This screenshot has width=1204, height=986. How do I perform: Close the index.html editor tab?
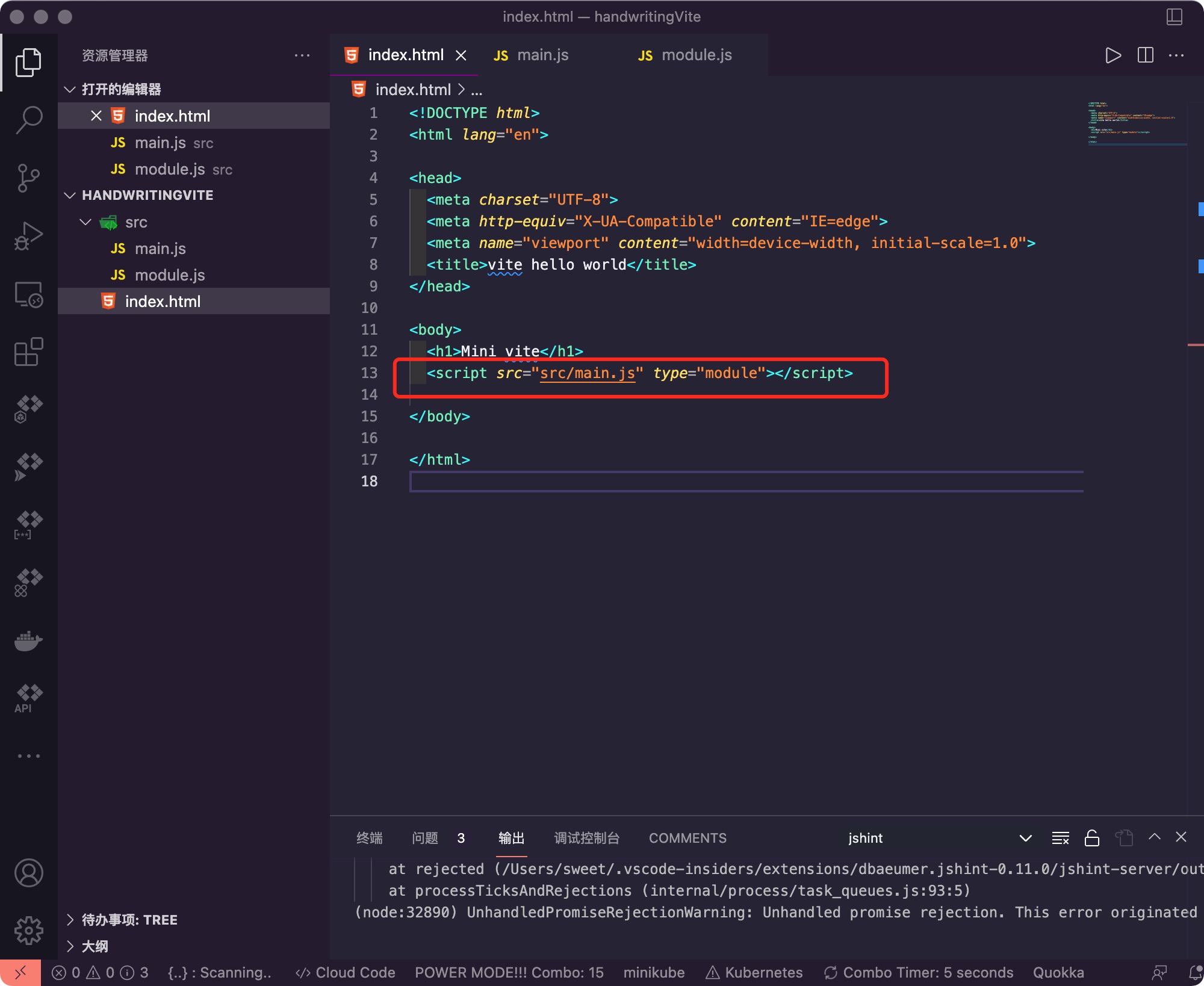[x=461, y=55]
